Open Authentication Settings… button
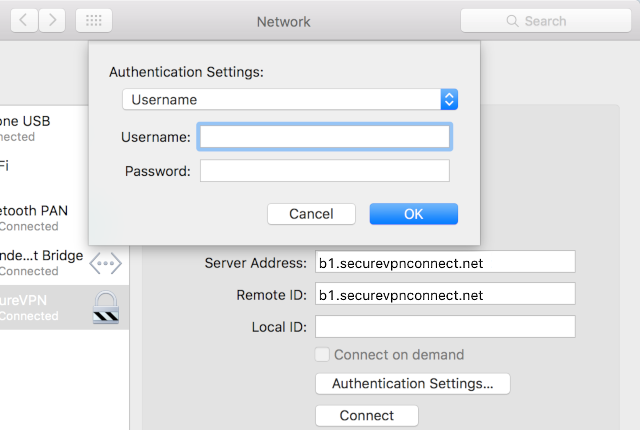Screen dimensions: 640x430 (x=412, y=383)
